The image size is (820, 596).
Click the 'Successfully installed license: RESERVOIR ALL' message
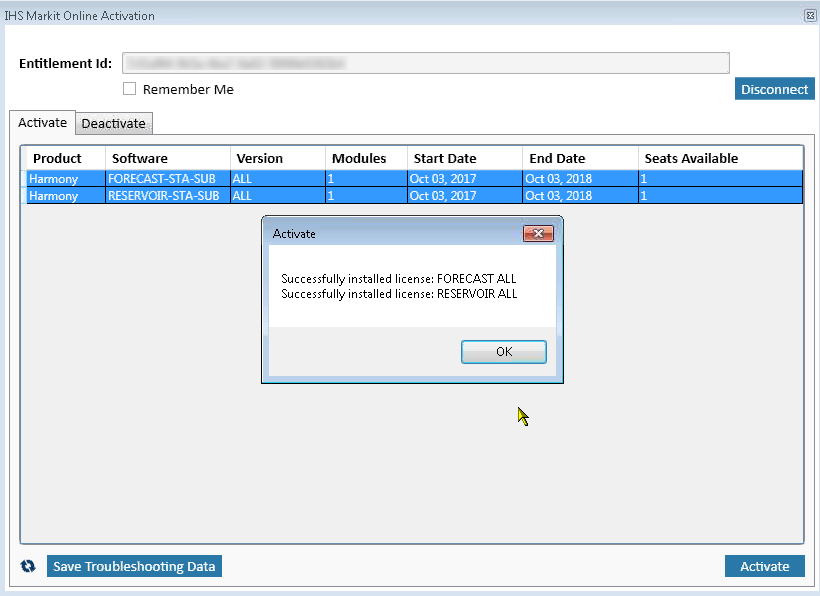[x=399, y=294]
